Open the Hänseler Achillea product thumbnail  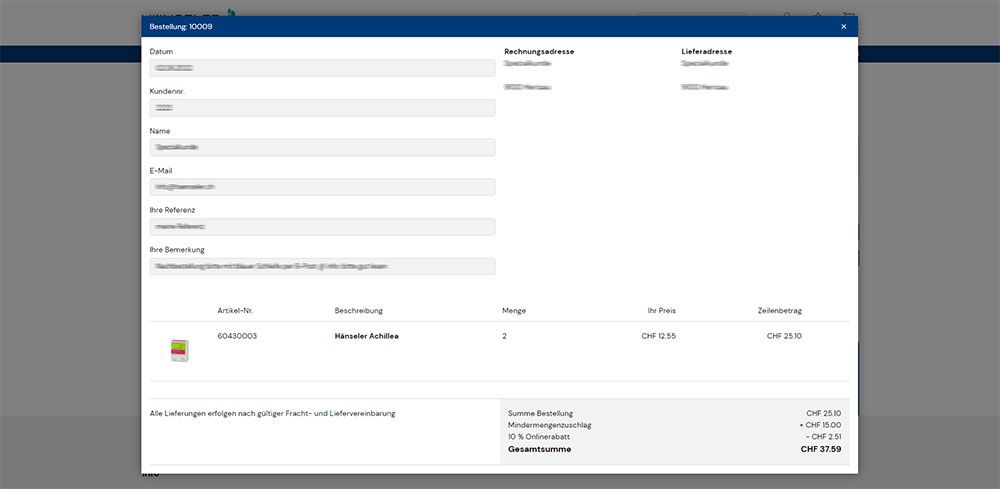[179, 350]
